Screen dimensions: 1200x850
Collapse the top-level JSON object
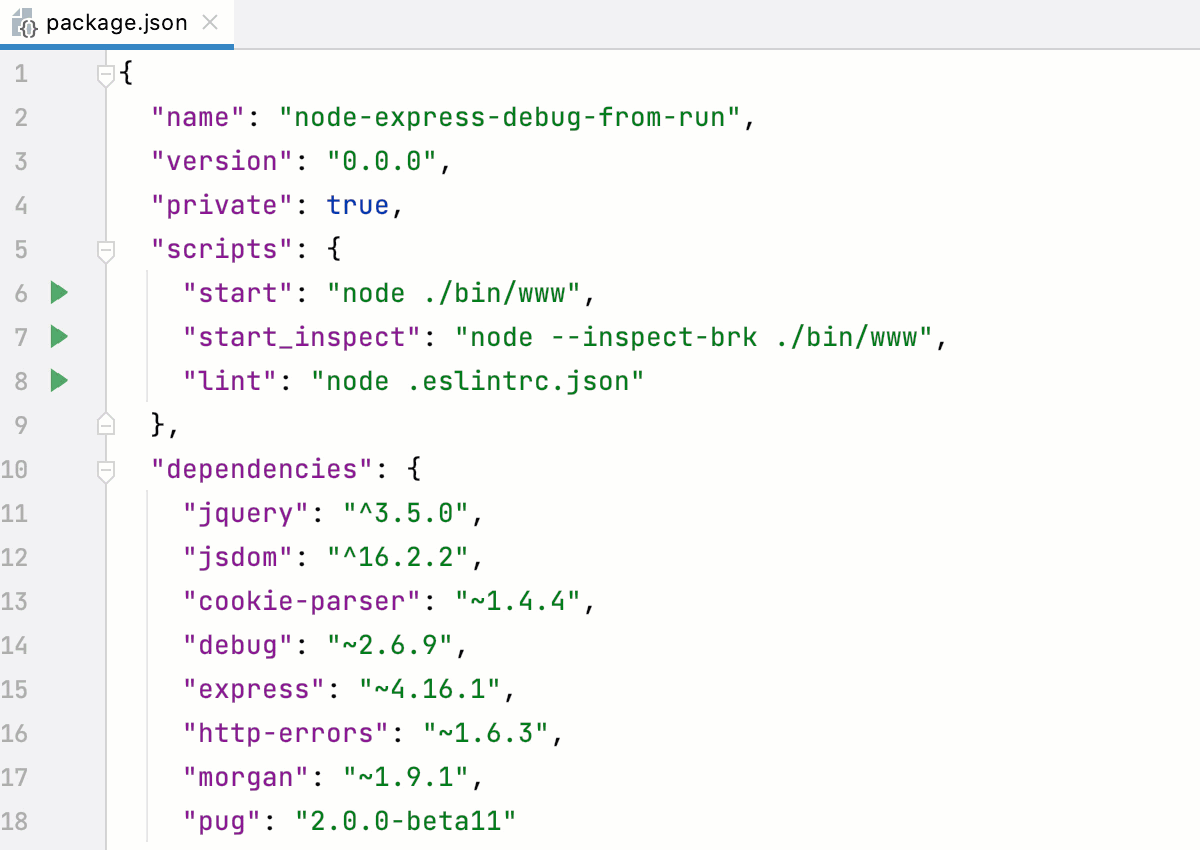pos(106,73)
